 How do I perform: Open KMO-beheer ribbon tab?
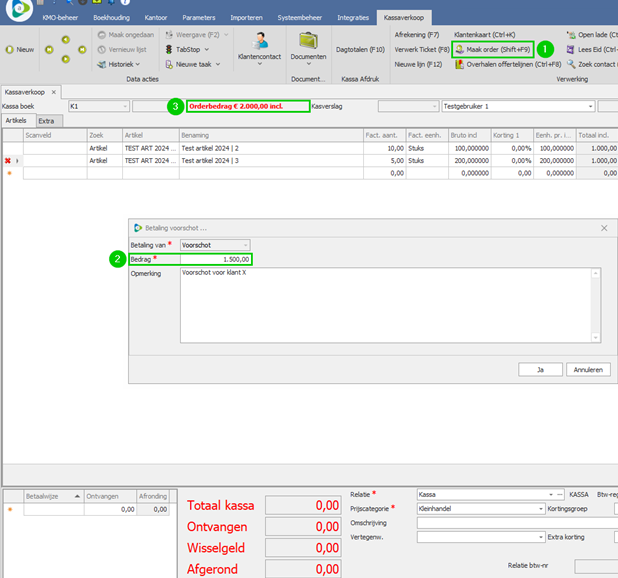(60, 18)
